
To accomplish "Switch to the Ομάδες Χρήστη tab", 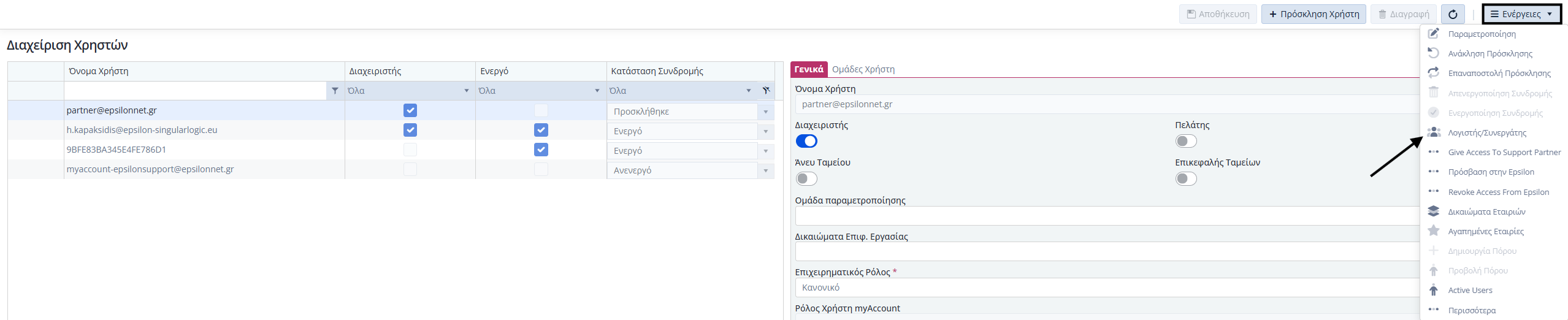I will coord(863,69).
